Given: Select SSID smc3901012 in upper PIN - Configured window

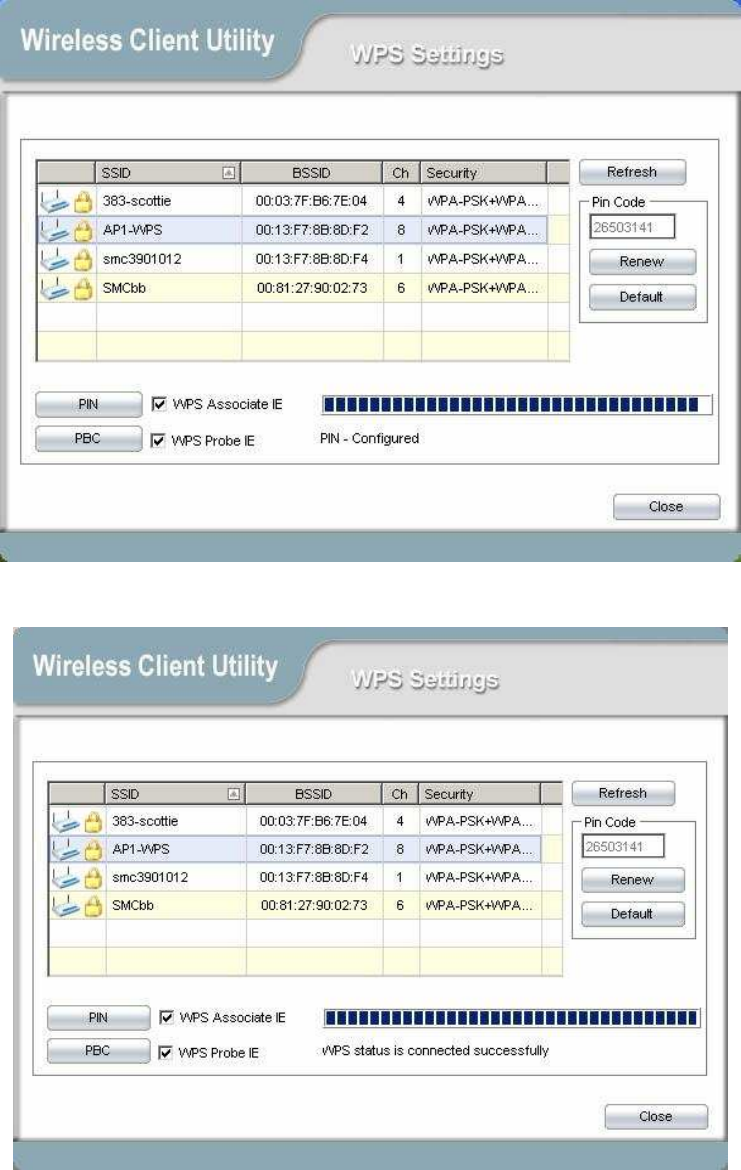Looking at the screenshot, I should point(142,259).
